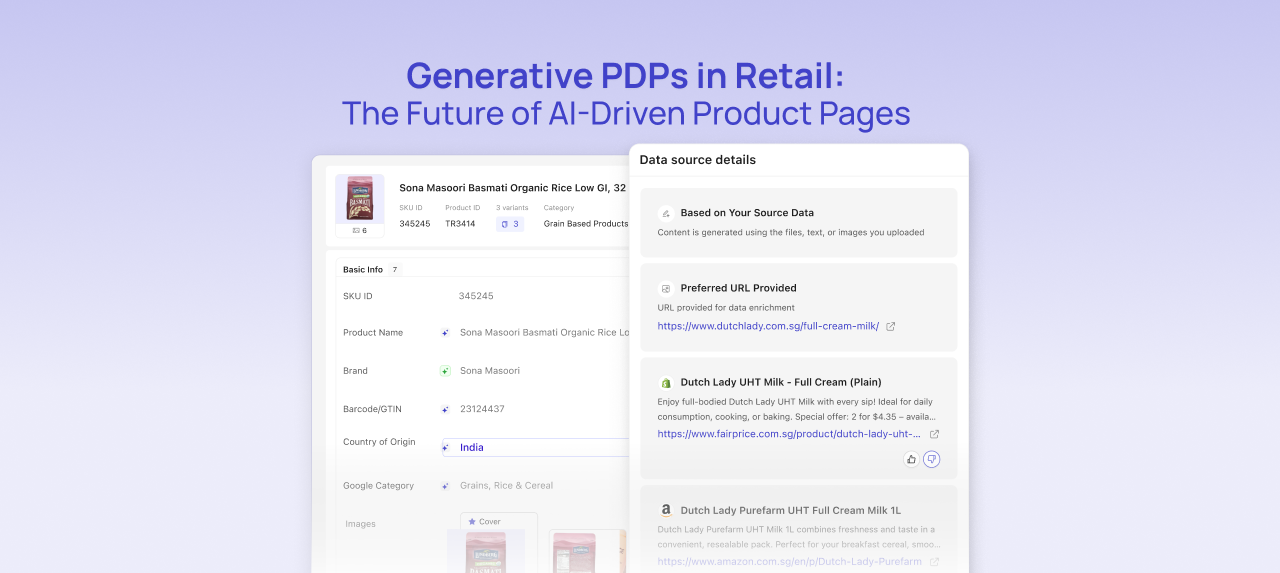The width and height of the screenshot is (1280, 573).
Task: Click the image count badge showing 6
Action: click(x=359, y=230)
